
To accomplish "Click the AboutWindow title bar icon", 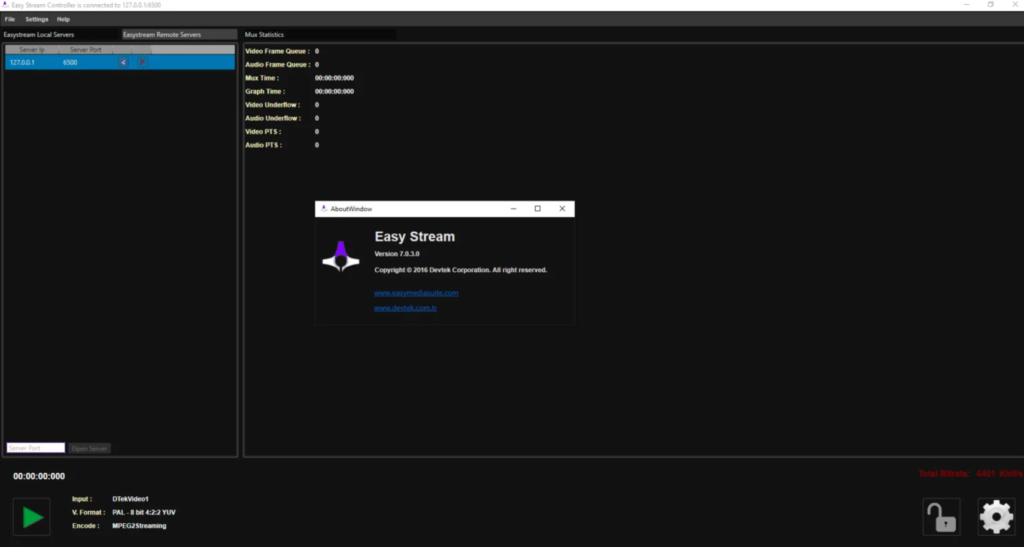I will tap(323, 209).
